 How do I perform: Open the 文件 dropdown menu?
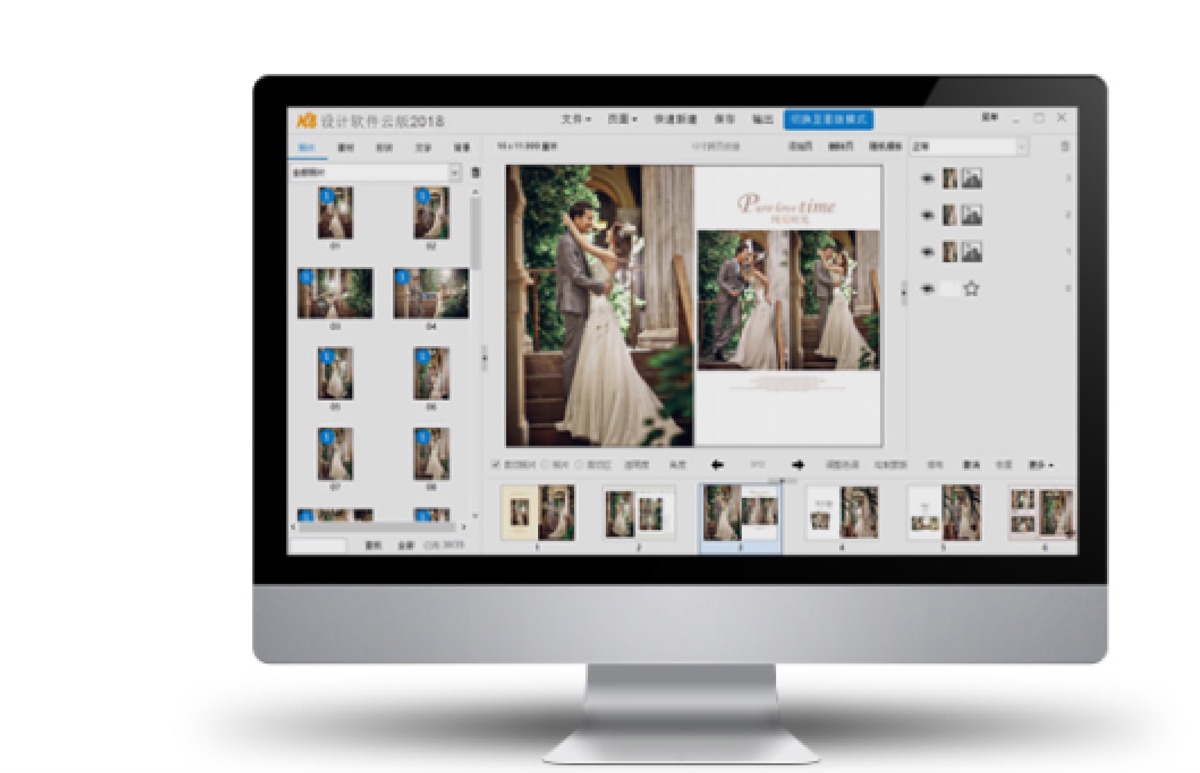click(575, 119)
